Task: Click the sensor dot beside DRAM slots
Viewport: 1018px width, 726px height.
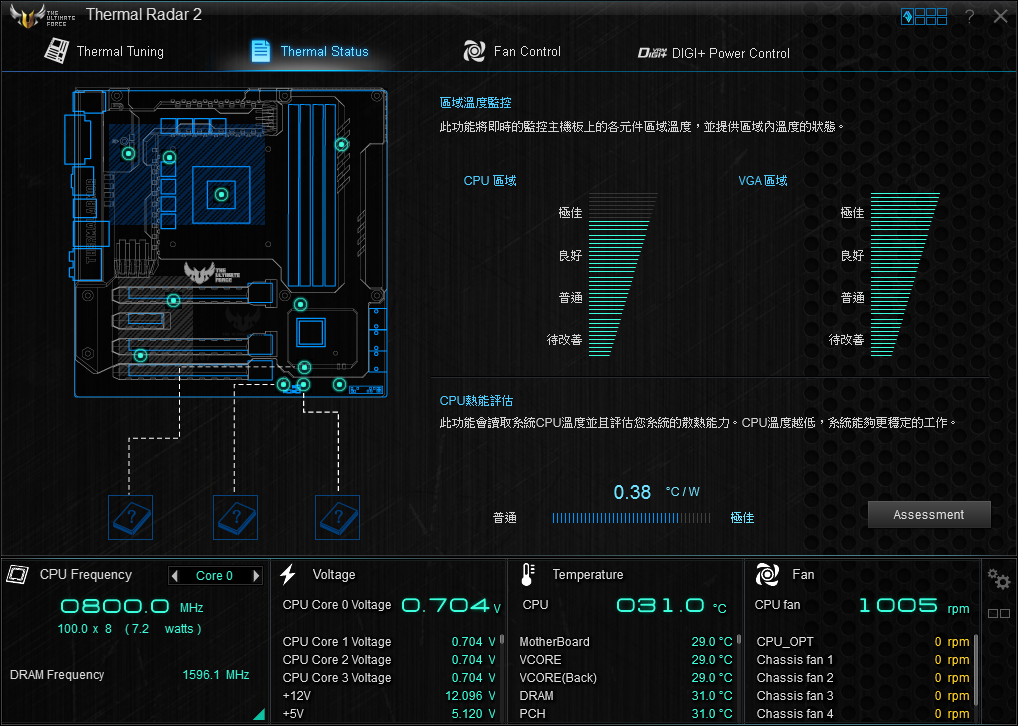Action: 341,145
